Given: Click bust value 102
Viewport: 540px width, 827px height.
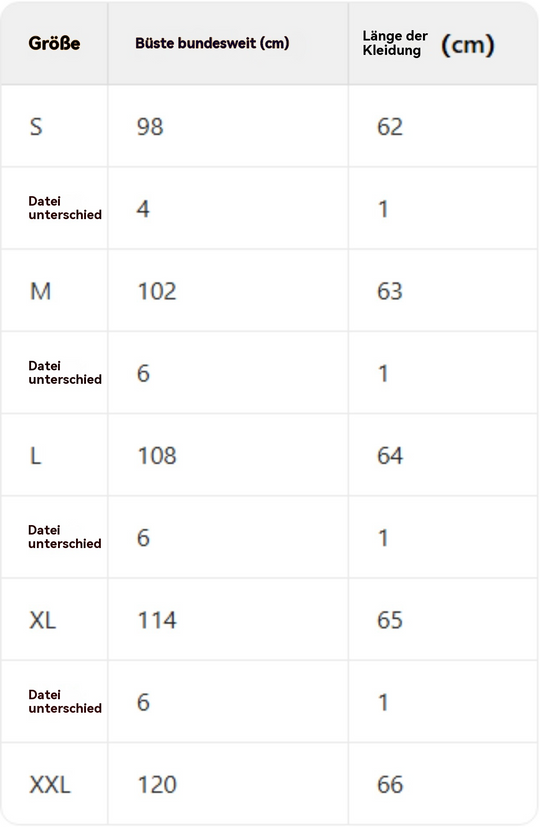Looking at the screenshot, I should tap(157, 291).
